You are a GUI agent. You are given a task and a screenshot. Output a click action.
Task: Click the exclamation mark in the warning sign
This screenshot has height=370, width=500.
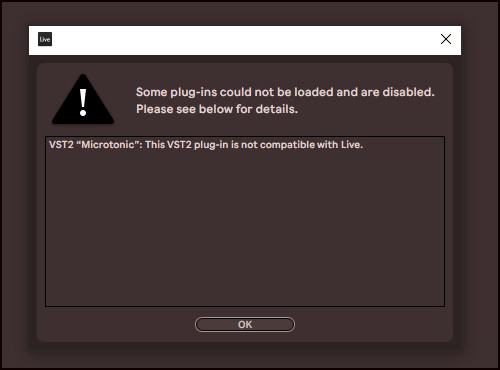(83, 102)
